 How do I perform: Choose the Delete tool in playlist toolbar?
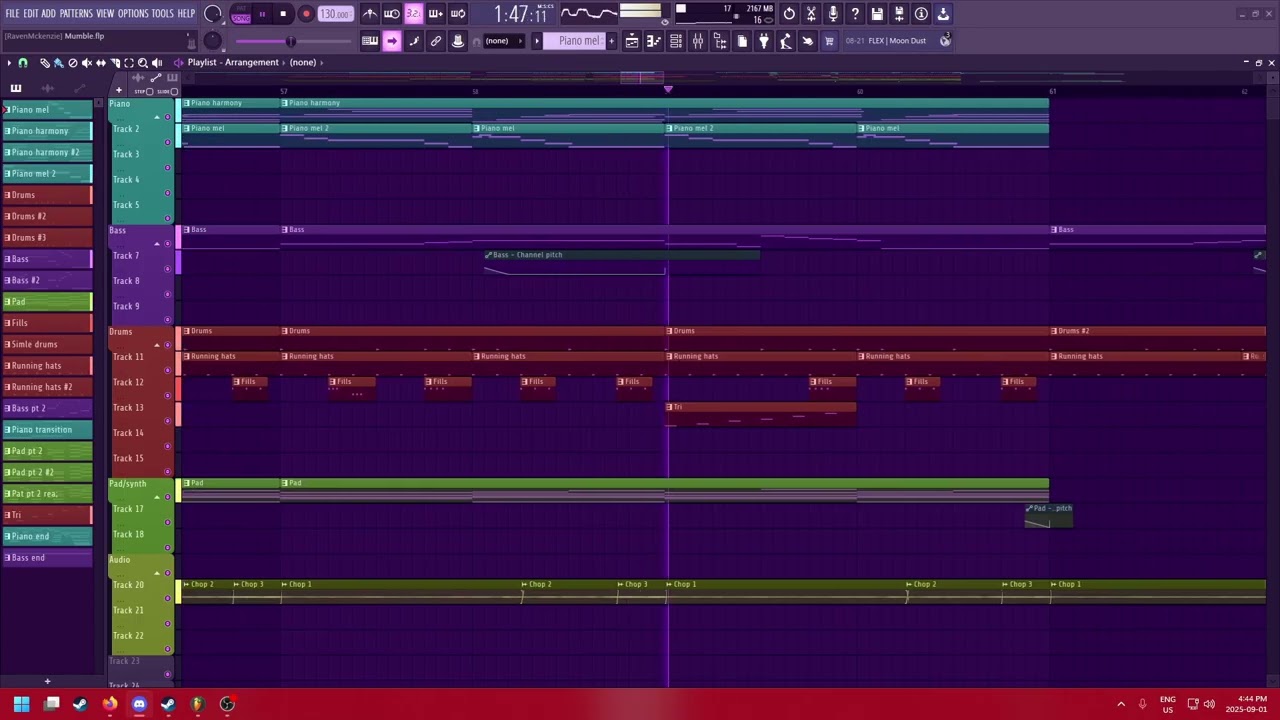[72, 62]
